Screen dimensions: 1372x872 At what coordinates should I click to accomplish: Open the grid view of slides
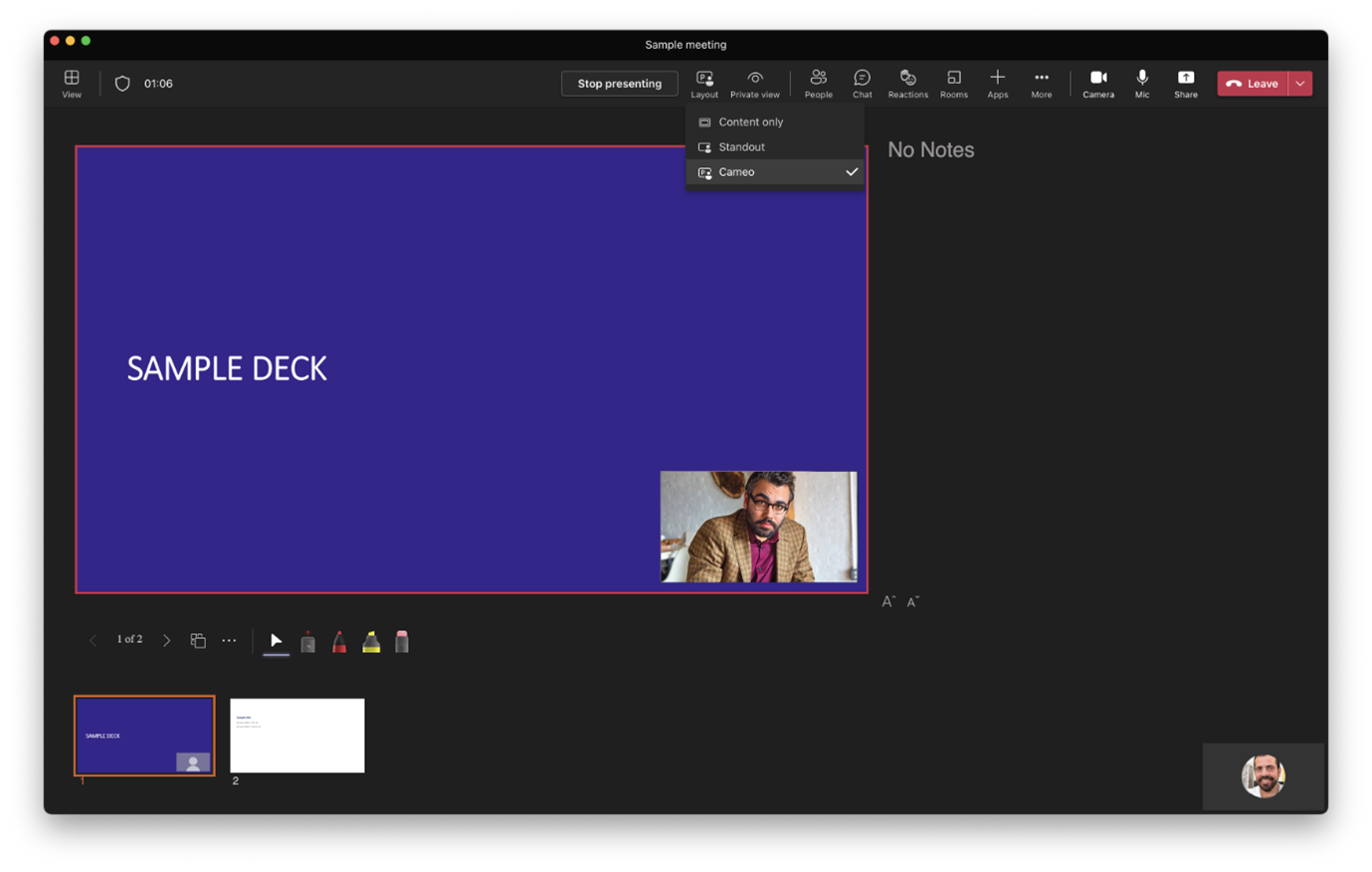coord(198,639)
